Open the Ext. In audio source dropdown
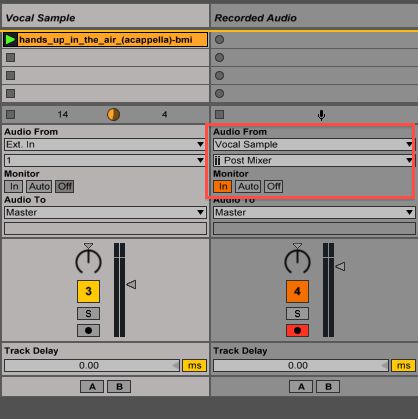The image size is (418, 419). tap(105, 144)
